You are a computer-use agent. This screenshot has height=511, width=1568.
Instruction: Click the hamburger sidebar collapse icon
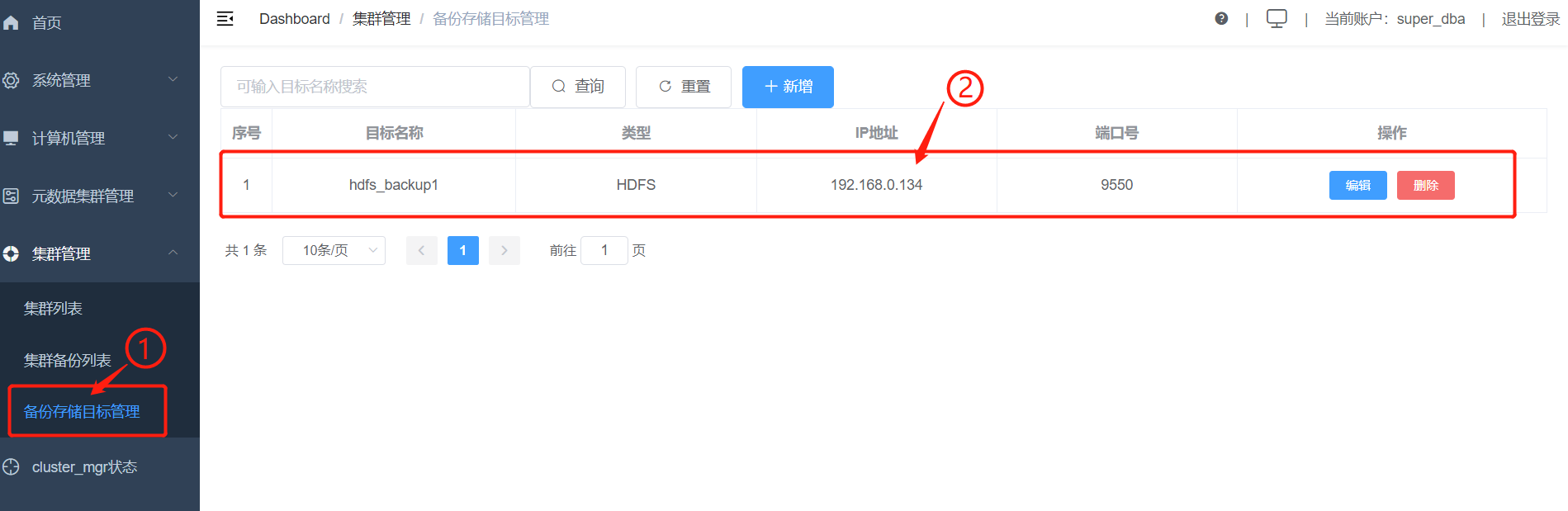pyautogui.click(x=225, y=19)
